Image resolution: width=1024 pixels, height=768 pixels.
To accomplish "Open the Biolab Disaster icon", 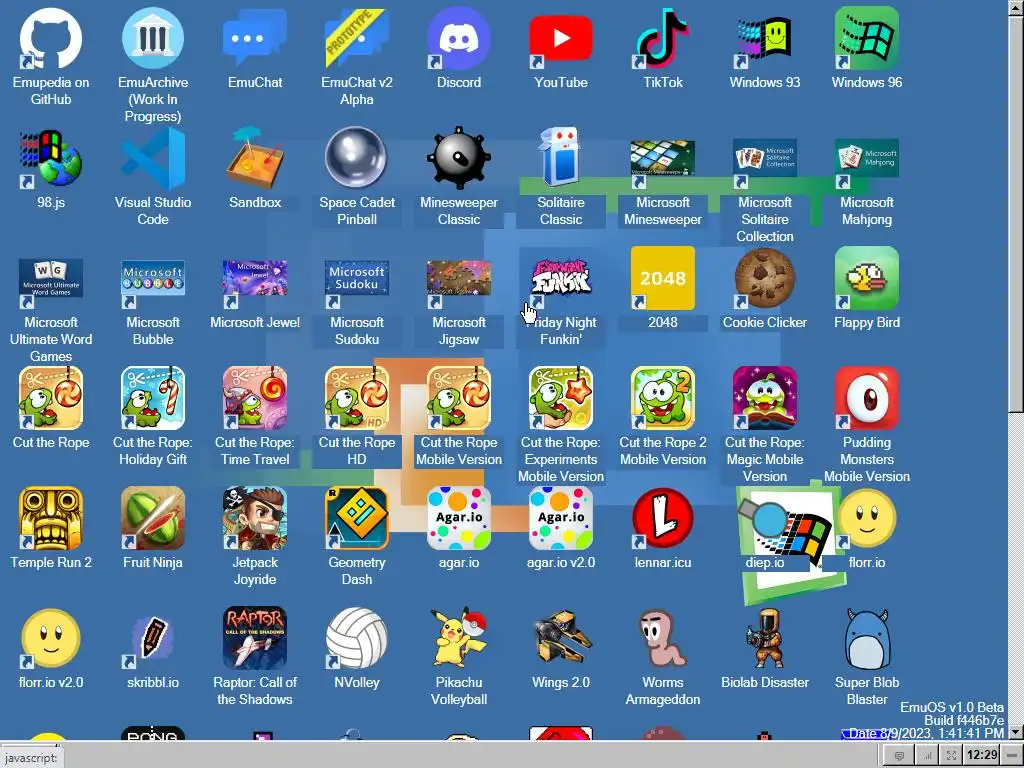I will (x=764, y=638).
